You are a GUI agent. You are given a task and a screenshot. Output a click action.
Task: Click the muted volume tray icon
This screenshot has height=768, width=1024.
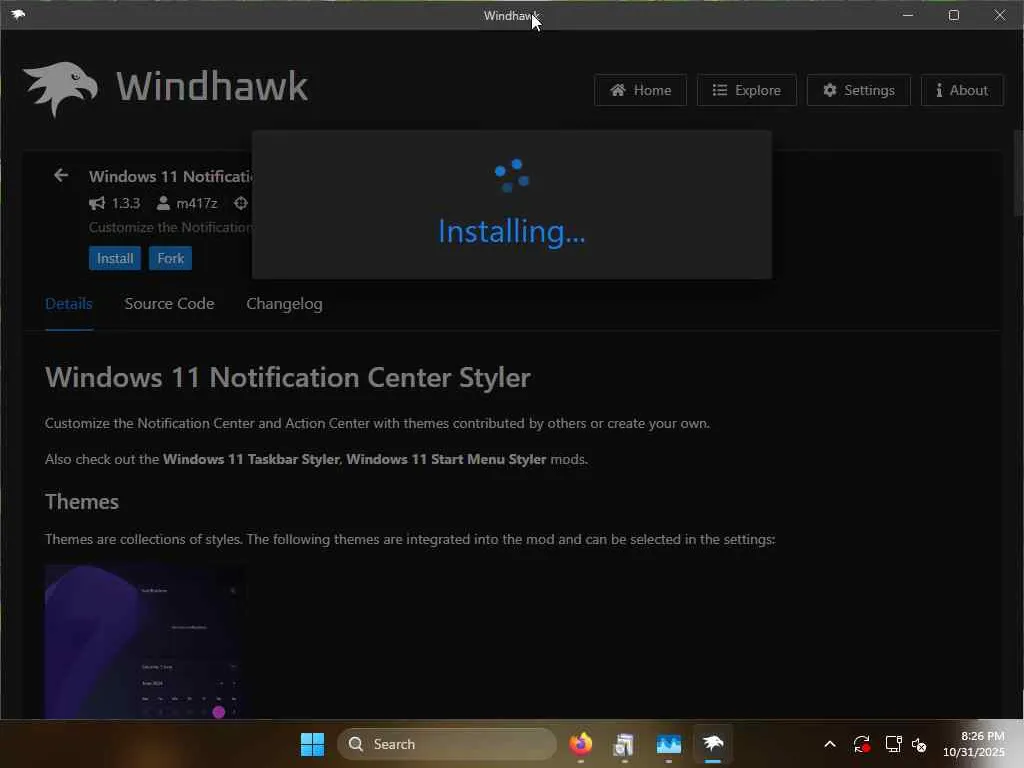(919, 744)
